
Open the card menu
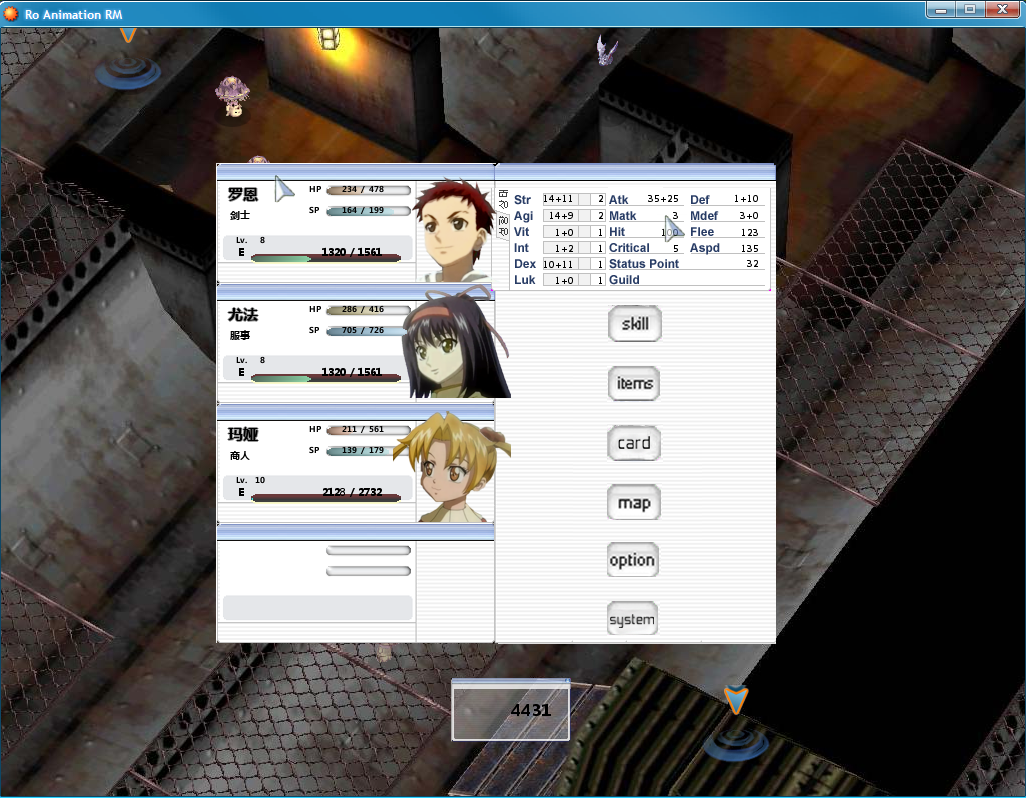tap(633, 443)
